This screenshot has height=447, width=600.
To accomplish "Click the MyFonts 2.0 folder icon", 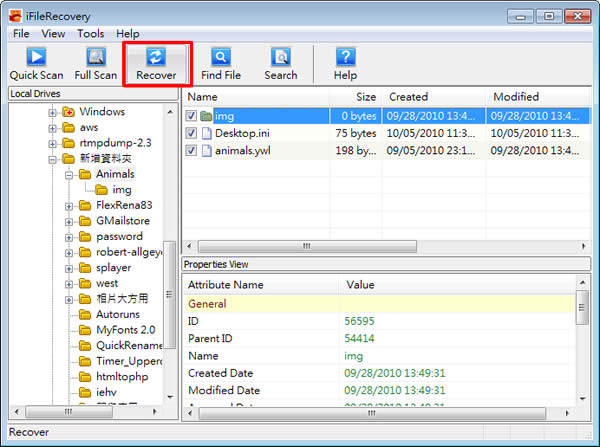I will click(x=85, y=330).
